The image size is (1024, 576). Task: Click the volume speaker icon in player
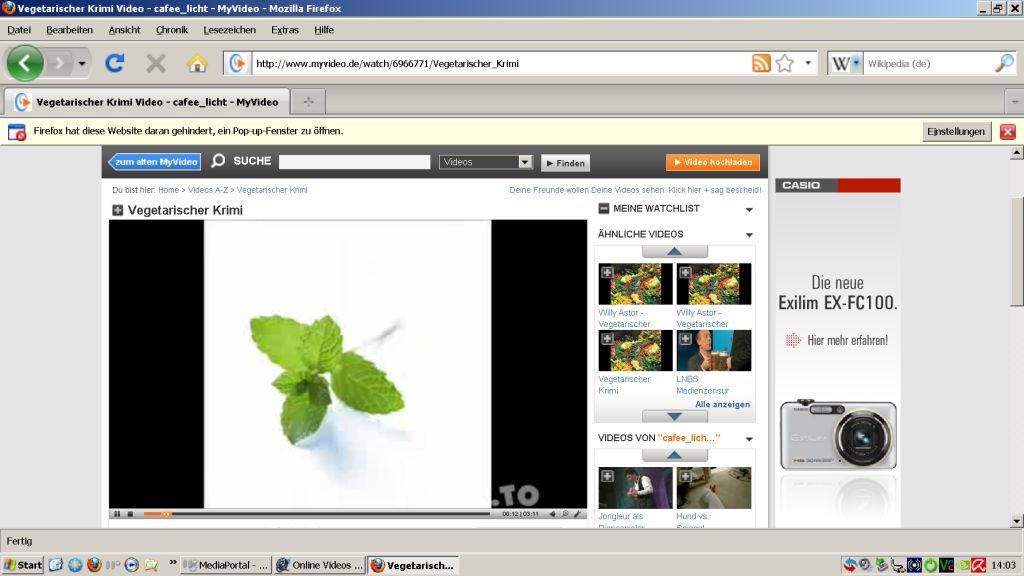point(552,514)
